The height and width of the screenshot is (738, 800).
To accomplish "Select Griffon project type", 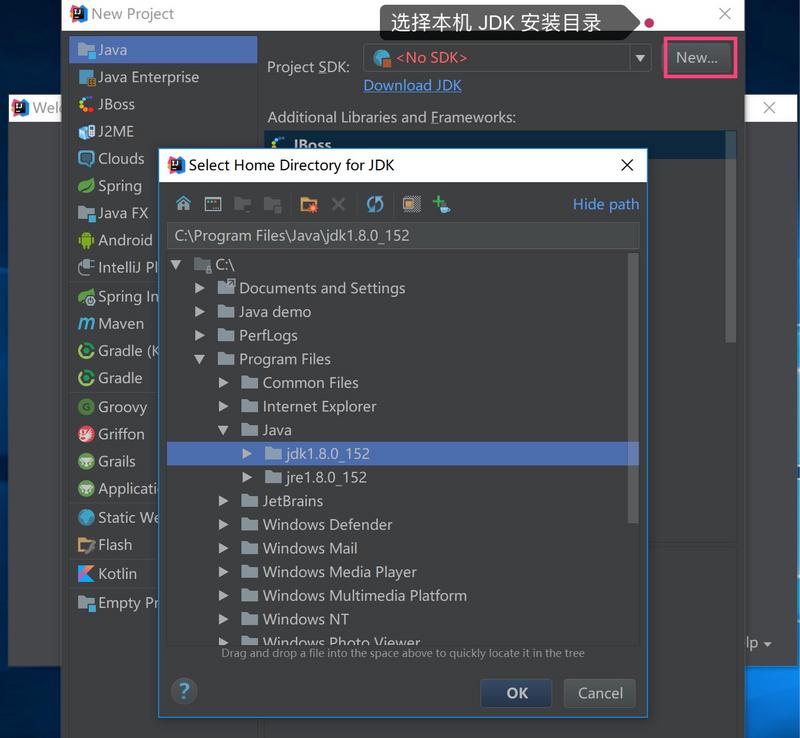I will (111, 434).
